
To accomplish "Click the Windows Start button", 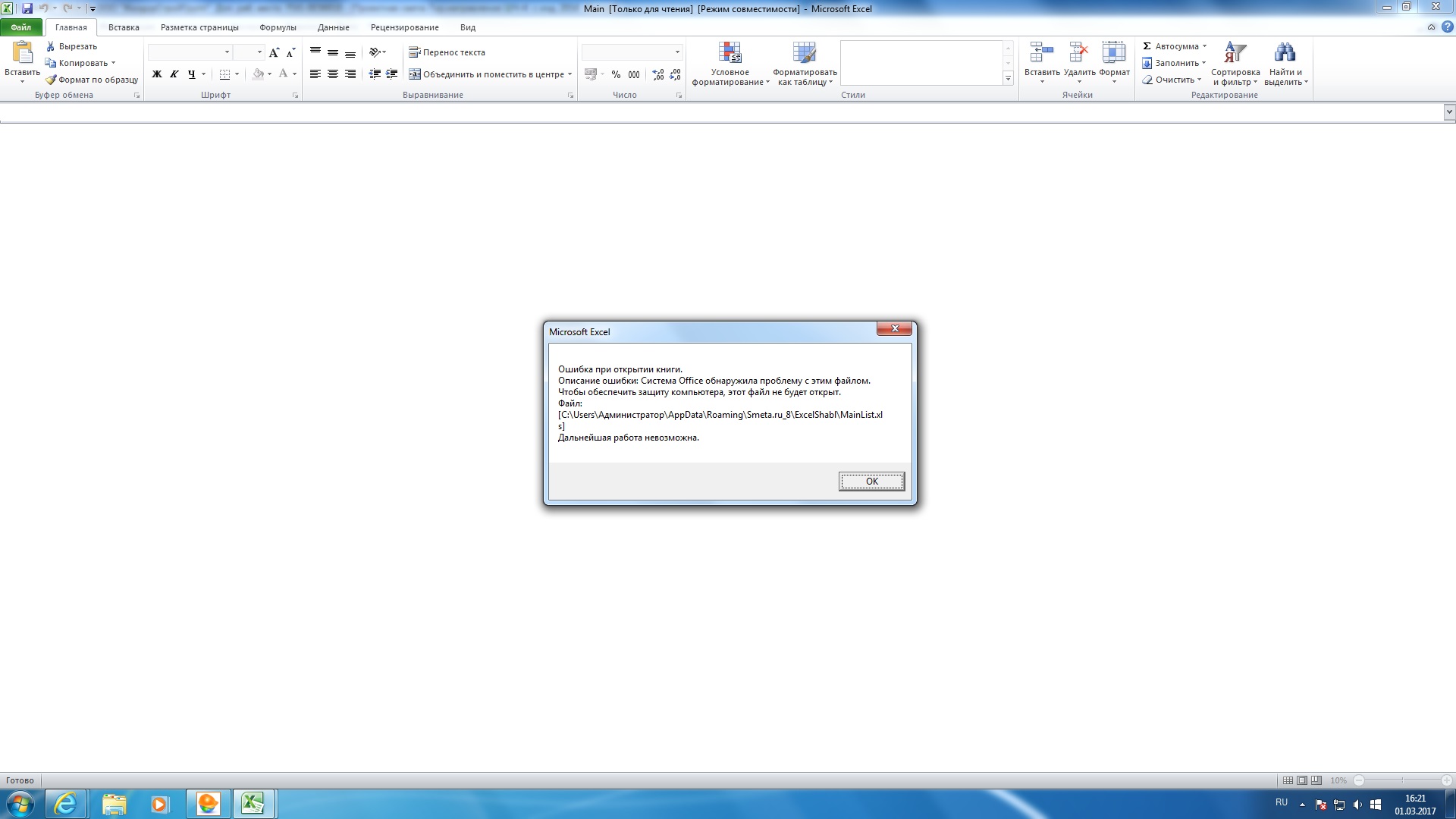I will [20, 804].
